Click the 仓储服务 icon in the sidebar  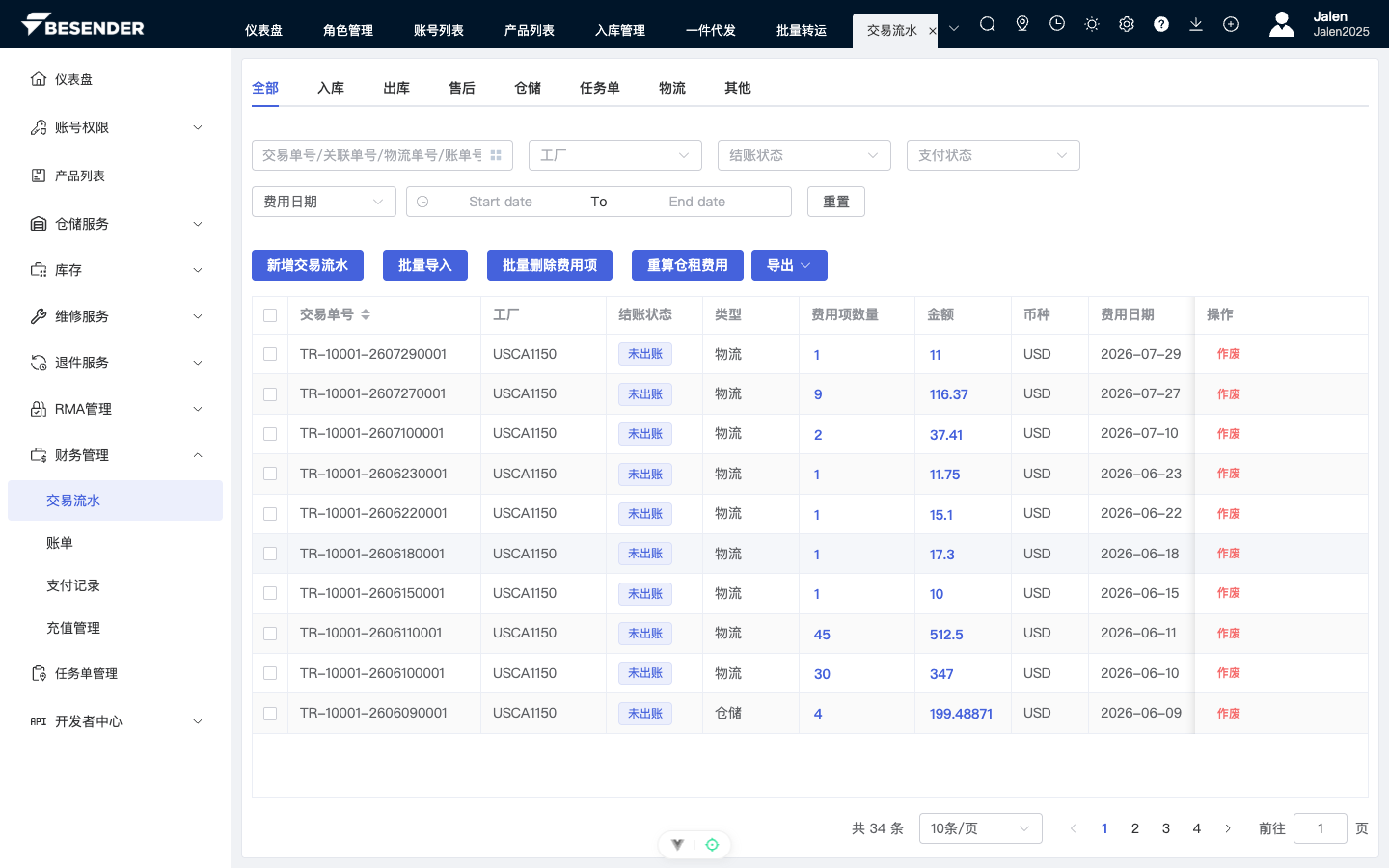tap(39, 224)
